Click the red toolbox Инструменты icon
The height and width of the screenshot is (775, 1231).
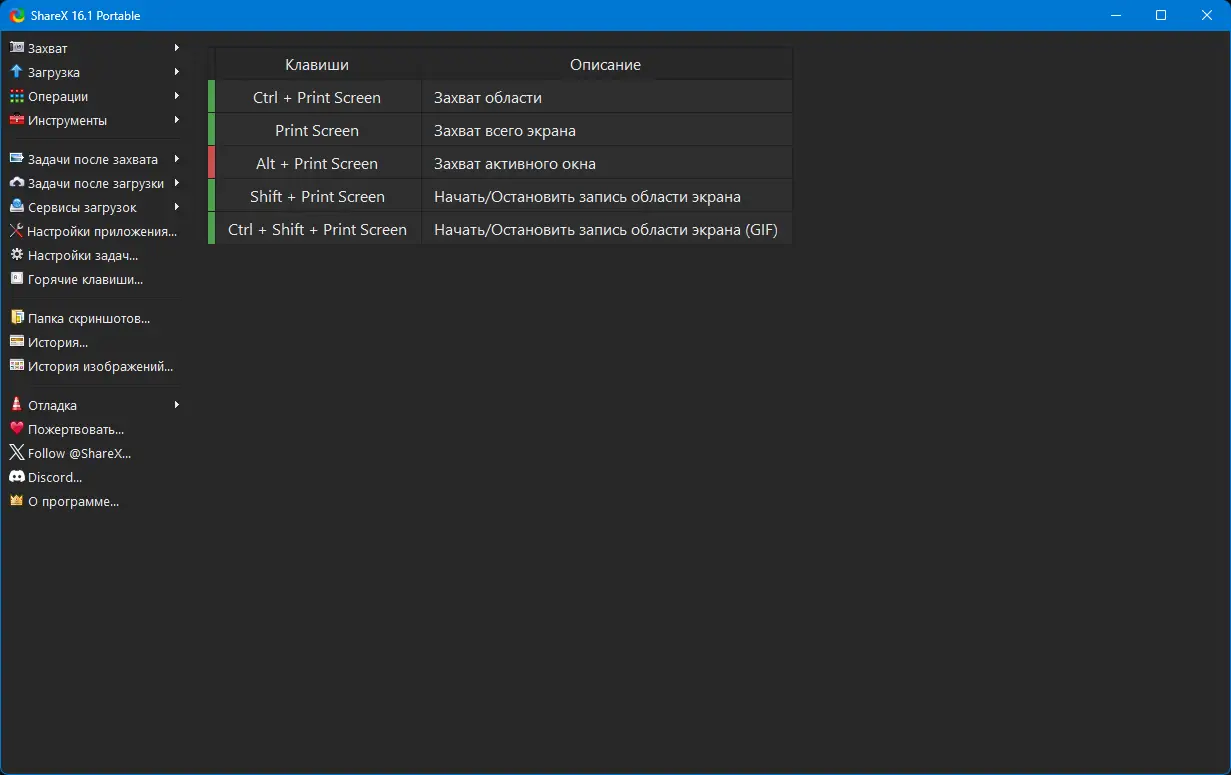tap(16, 120)
